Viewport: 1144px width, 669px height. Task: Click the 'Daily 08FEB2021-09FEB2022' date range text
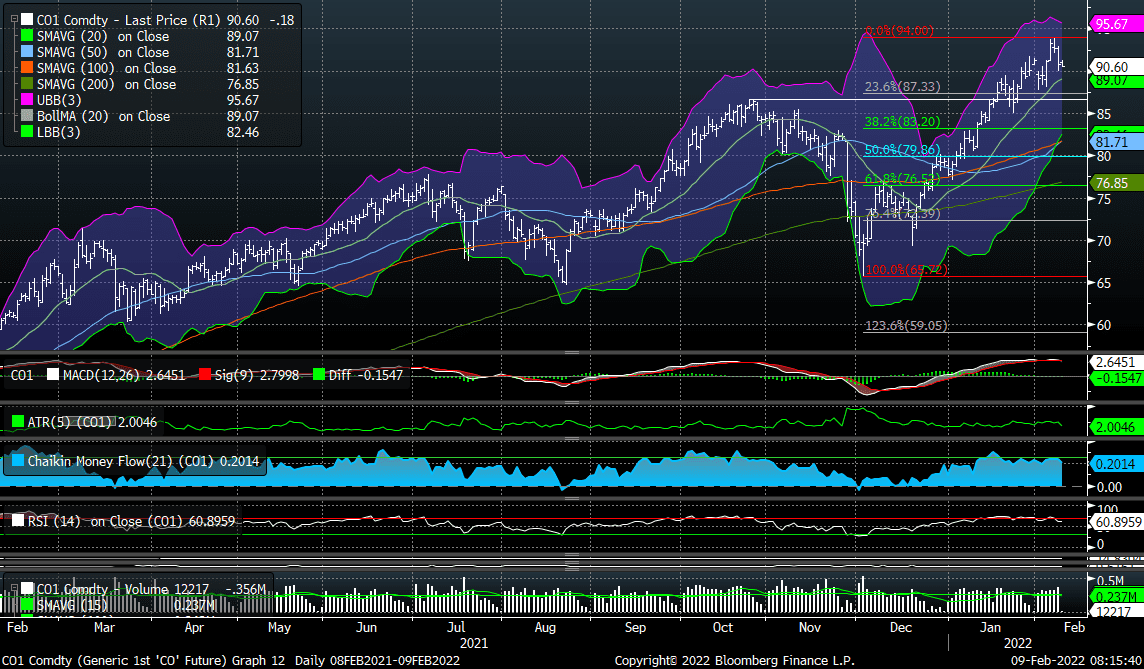[x=376, y=660]
